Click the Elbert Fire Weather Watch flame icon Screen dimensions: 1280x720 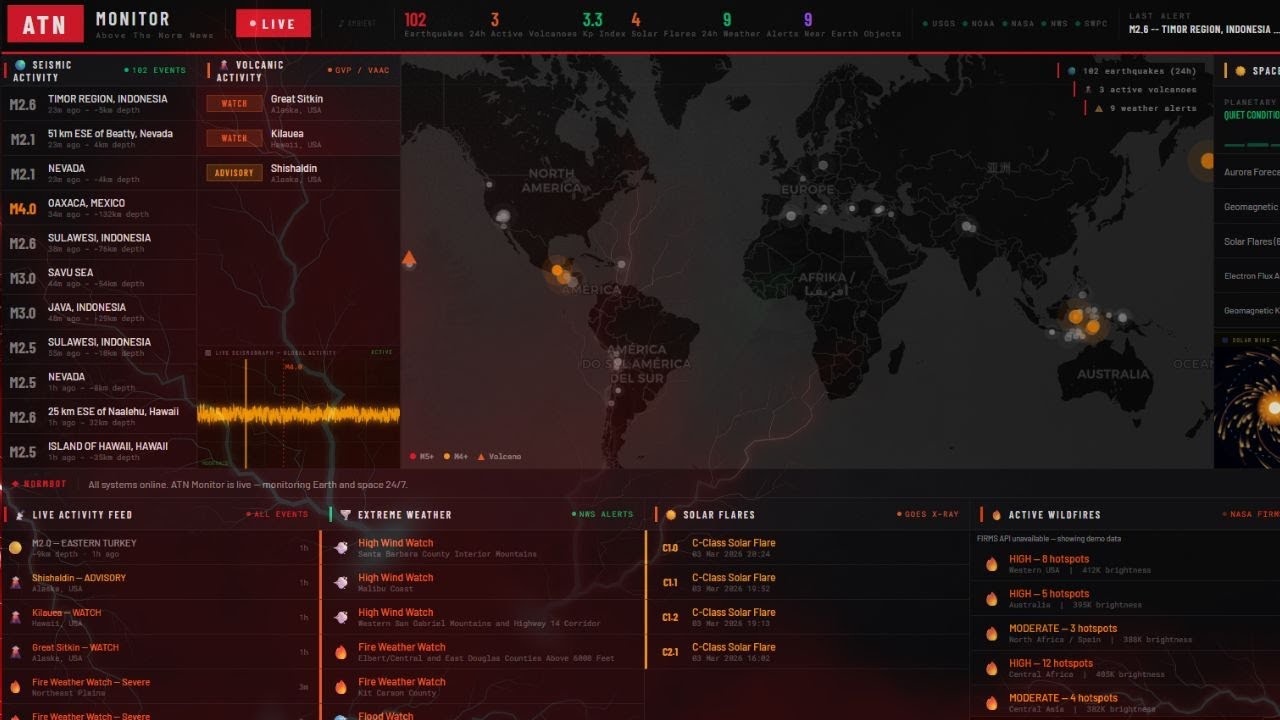[x=341, y=652]
